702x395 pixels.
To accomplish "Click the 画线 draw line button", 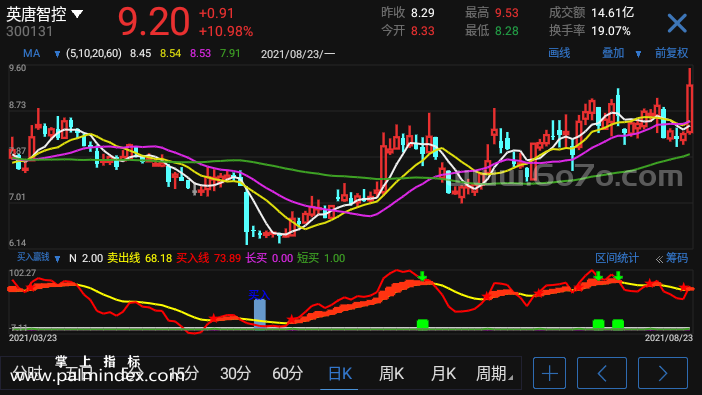I will point(559,53).
